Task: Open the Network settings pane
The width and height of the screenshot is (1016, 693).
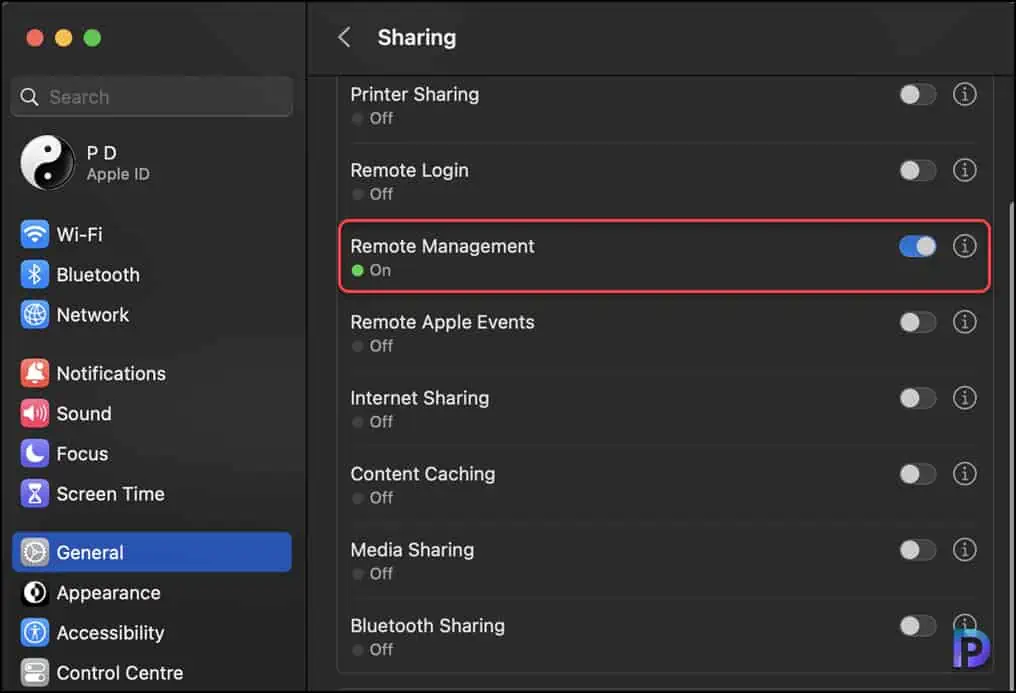Action: [152, 315]
